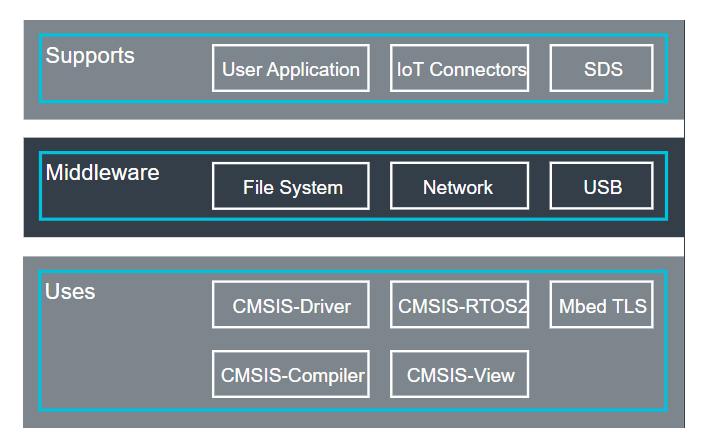Select the CMSIS-Compiler box
The width and height of the screenshot is (712, 447).
290,375
